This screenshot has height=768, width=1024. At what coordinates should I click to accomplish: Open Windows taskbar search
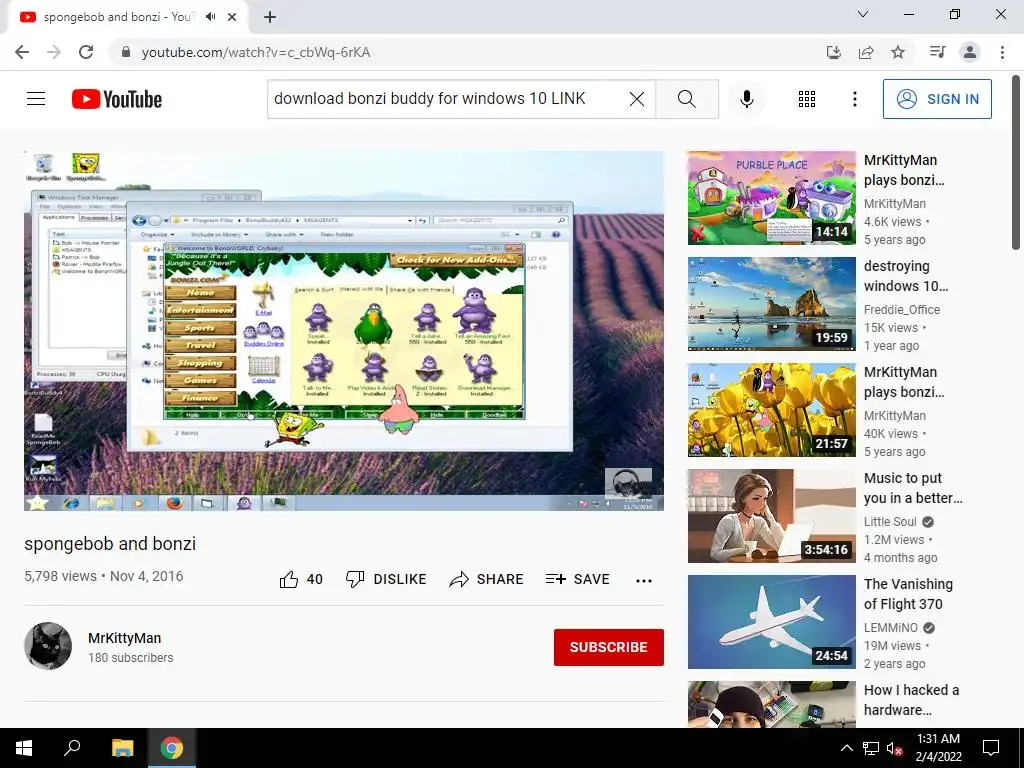[x=72, y=748]
